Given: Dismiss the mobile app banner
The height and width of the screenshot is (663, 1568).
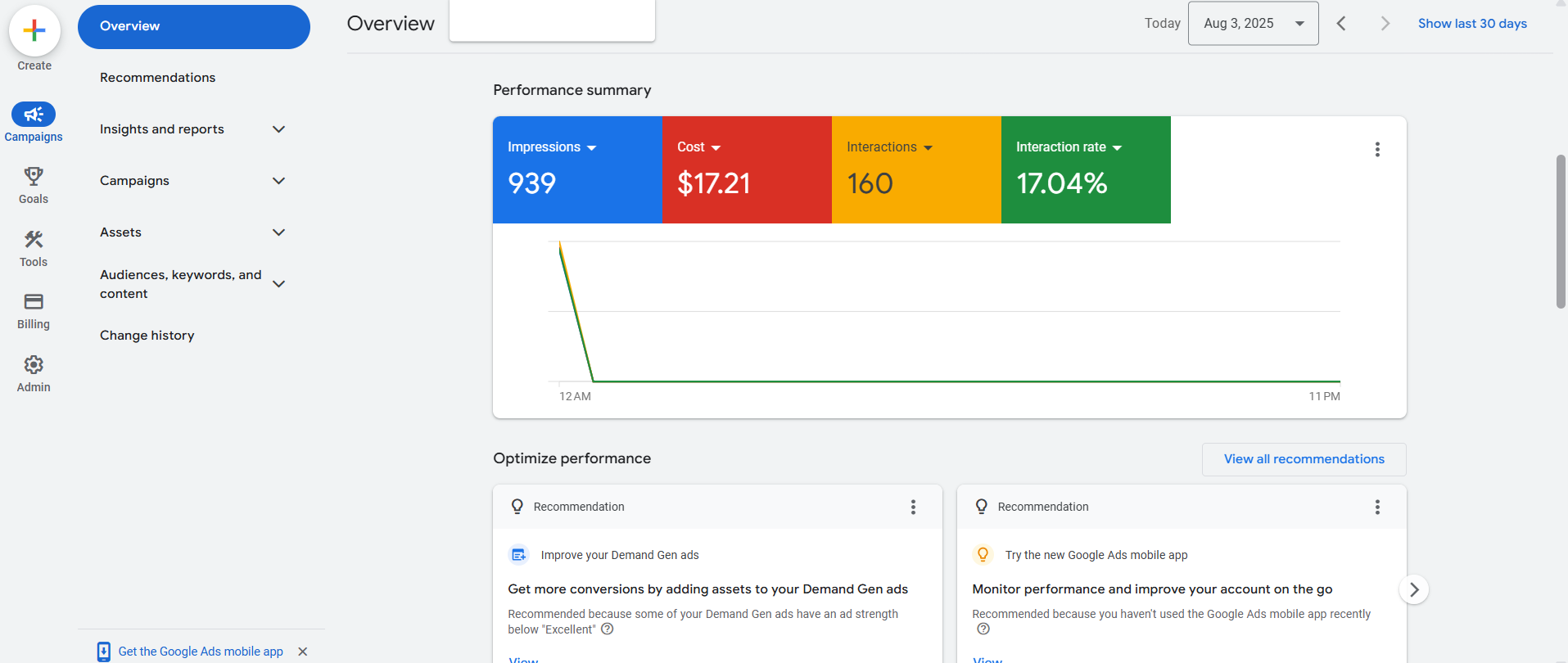Looking at the screenshot, I should (303, 652).
